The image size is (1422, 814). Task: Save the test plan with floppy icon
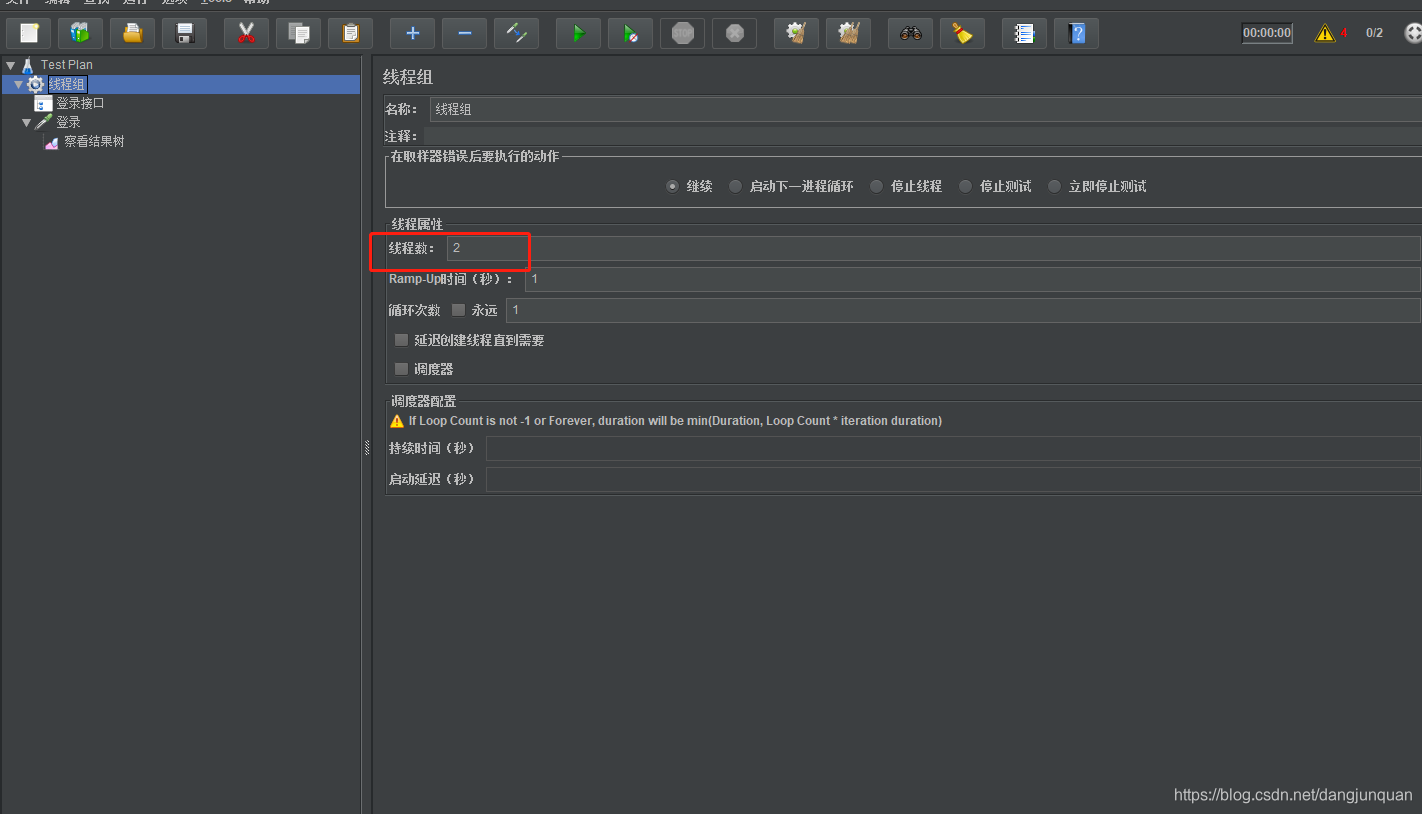click(x=185, y=33)
